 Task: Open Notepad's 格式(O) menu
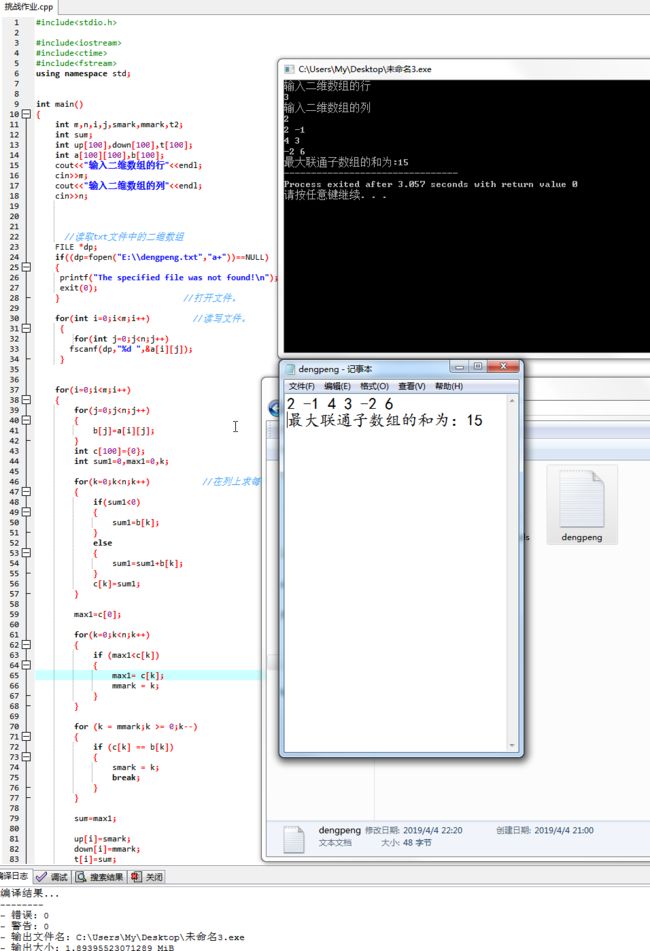coord(374,386)
